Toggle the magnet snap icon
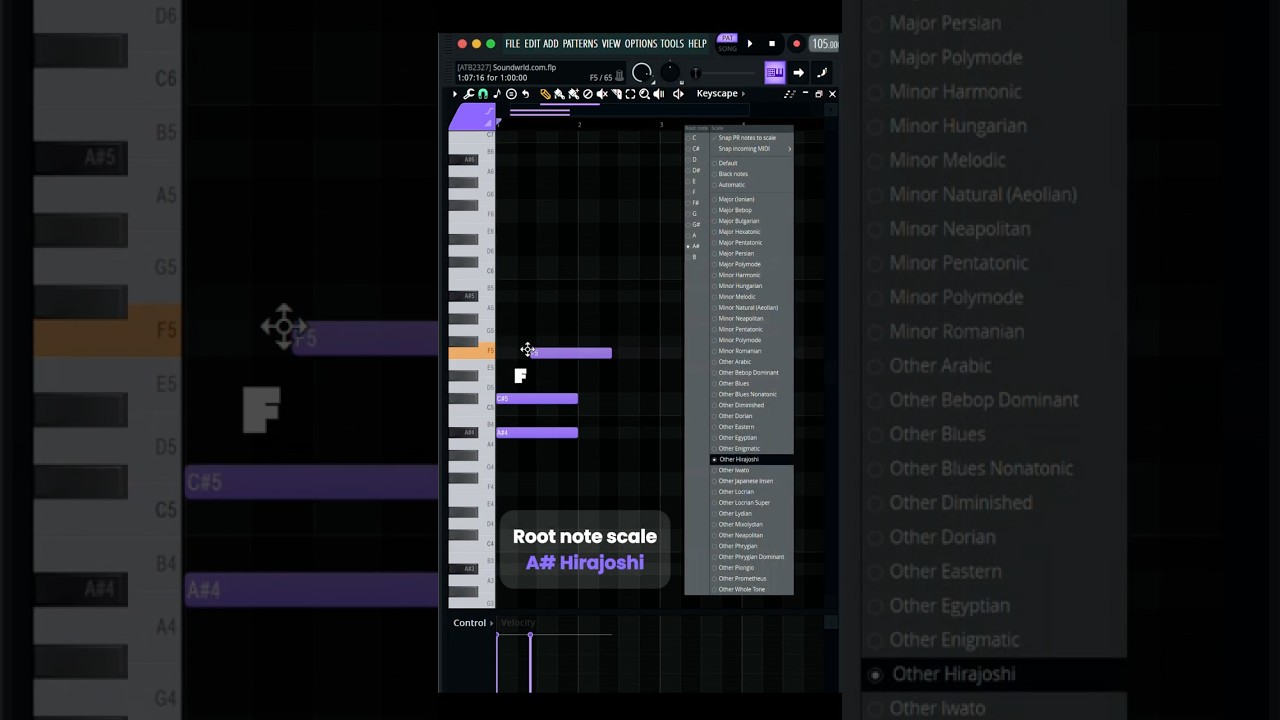The image size is (1280, 720). click(x=483, y=94)
